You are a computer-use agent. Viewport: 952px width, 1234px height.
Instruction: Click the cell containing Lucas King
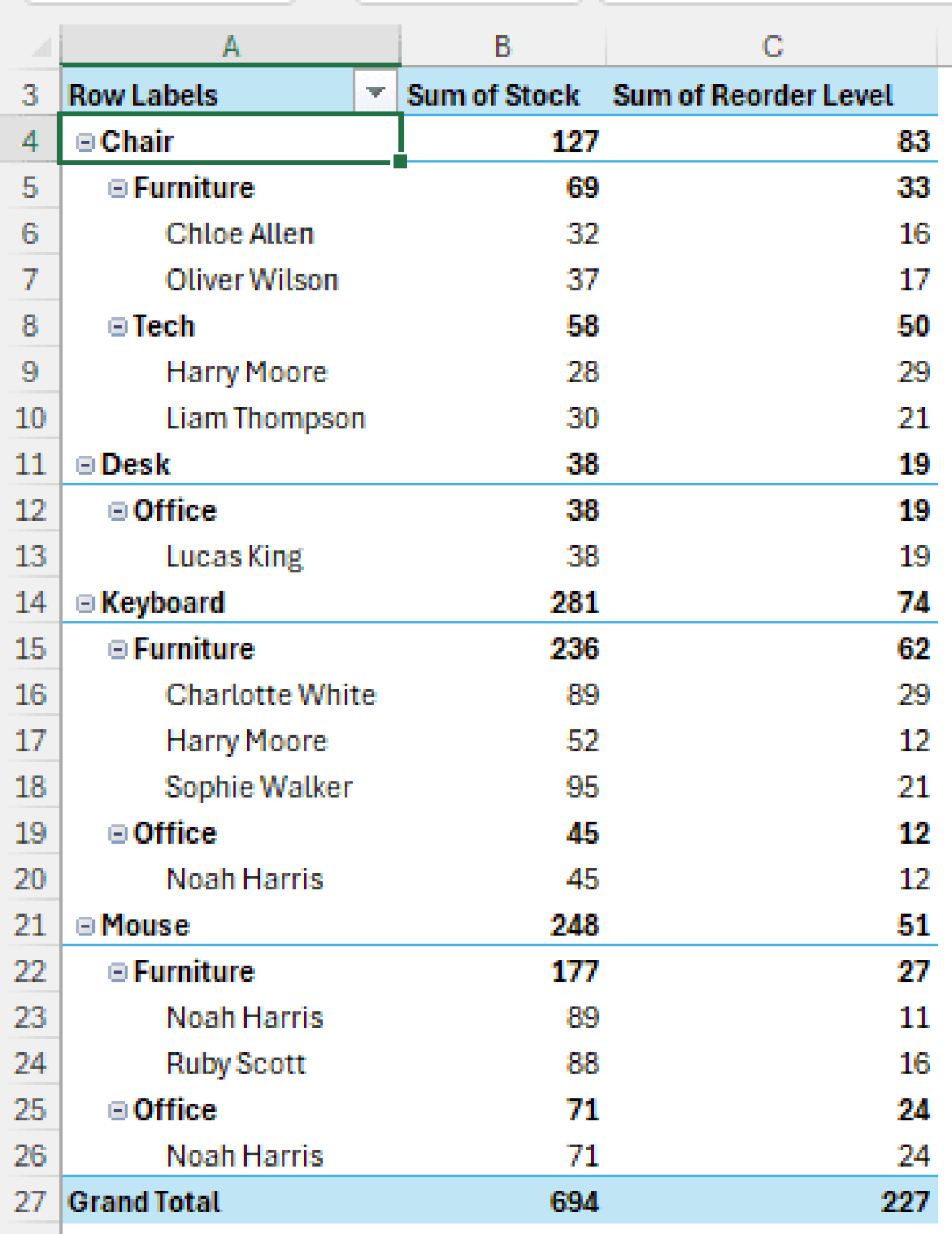tap(234, 556)
